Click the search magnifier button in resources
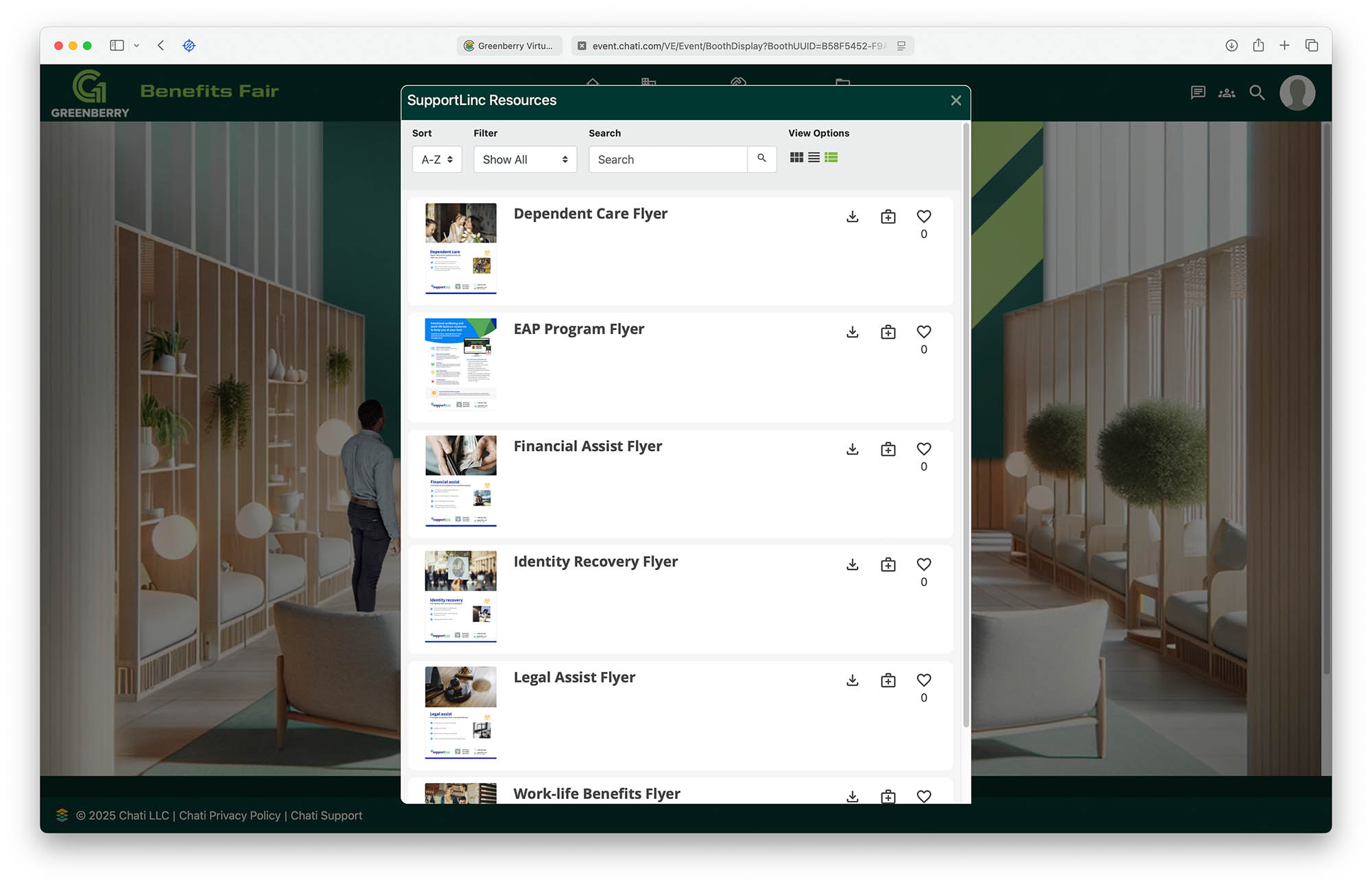The height and width of the screenshot is (886, 1372). pos(761,159)
